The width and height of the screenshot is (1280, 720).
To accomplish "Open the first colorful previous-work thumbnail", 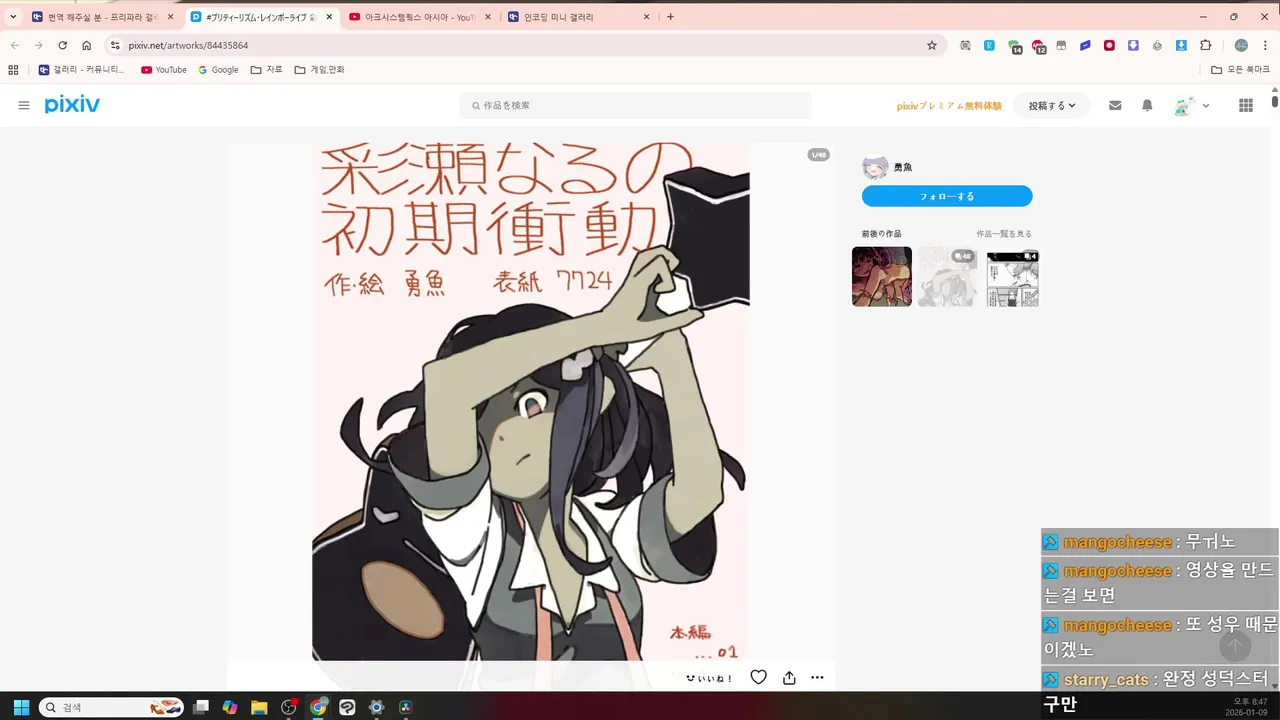I will point(882,276).
